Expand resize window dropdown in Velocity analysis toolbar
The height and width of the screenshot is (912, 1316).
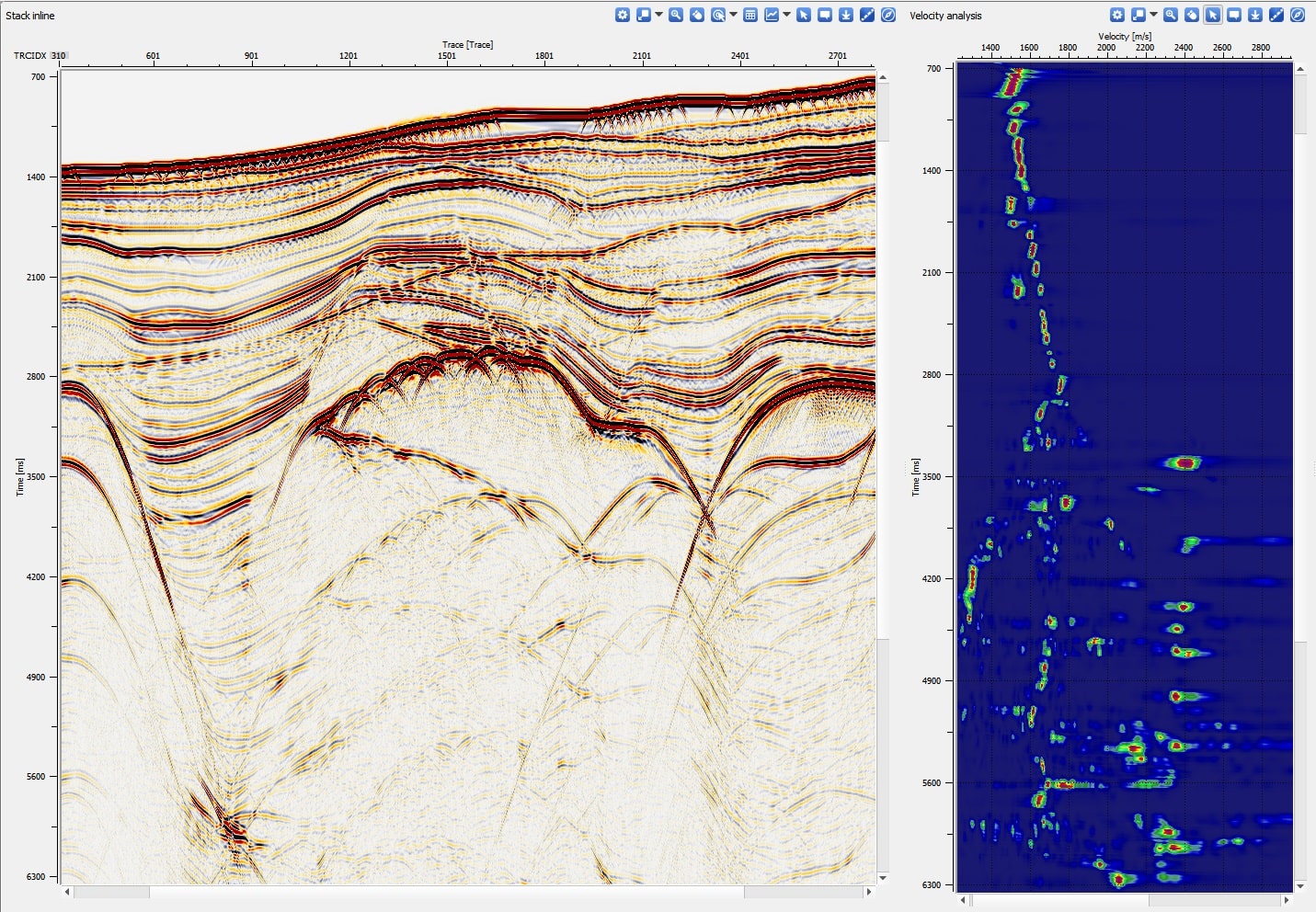coord(1153,15)
